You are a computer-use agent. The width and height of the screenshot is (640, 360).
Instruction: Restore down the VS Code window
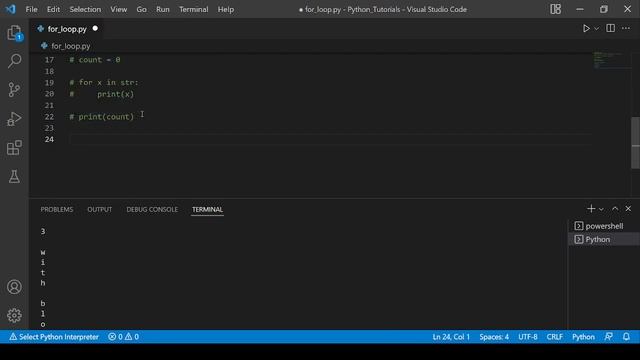[604, 9]
